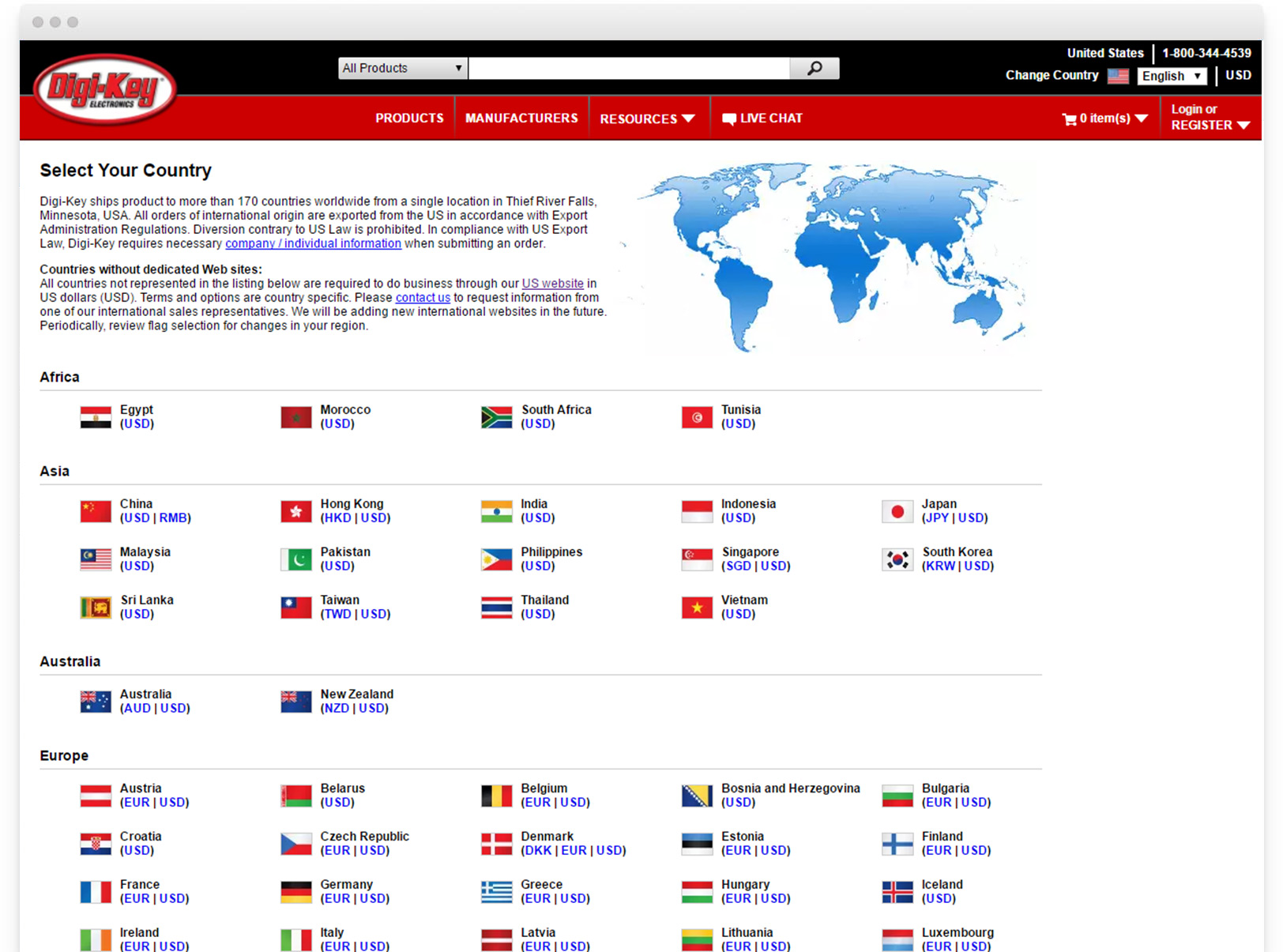Open the All Products category dropdown

(x=403, y=68)
